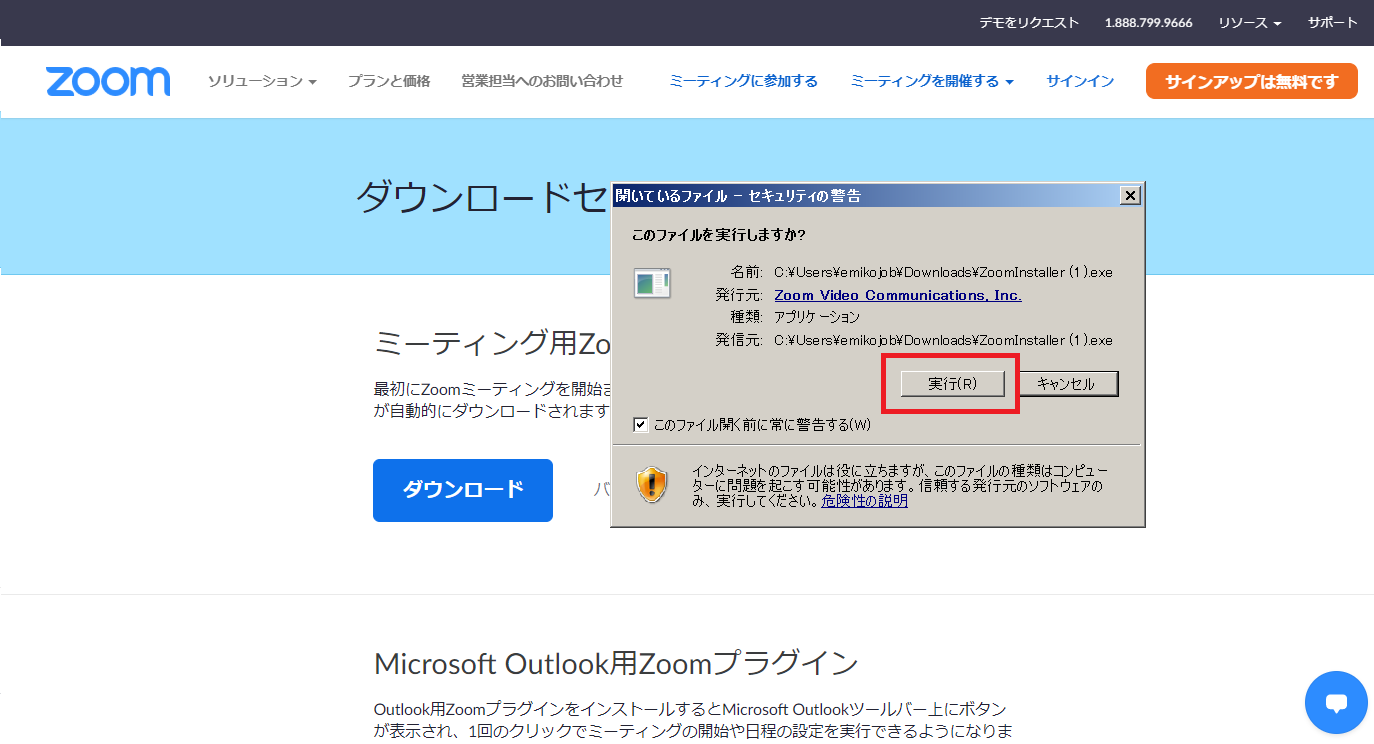The image size is (1374, 744).
Task: Click the application file icon in dialog
Action: pos(652,284)
